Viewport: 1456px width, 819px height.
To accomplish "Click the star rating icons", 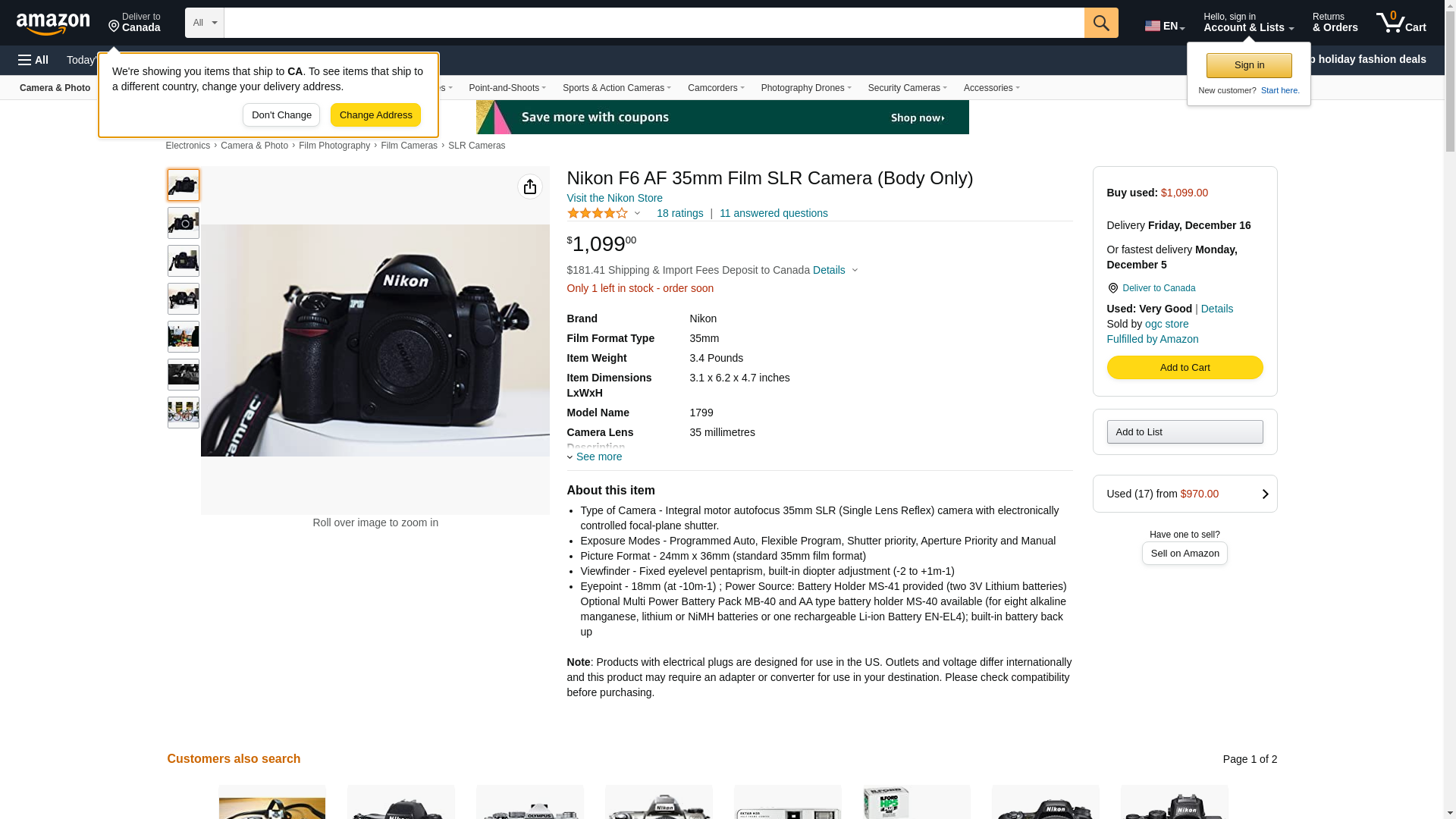I will point(598,214).
